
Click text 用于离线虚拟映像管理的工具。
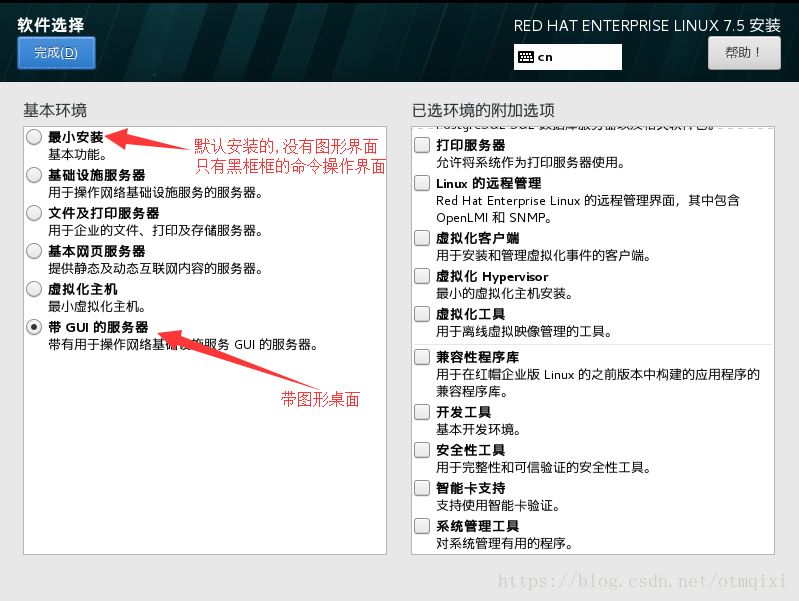coord(524,332)
